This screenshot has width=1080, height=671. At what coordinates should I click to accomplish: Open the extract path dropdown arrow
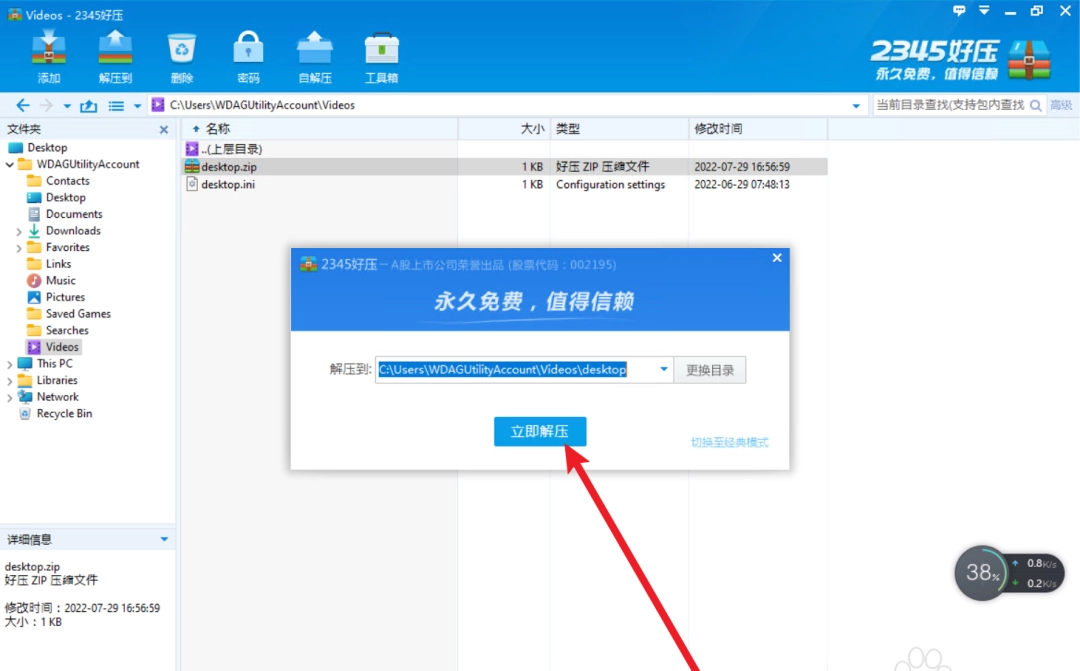[x=663, y=369]
